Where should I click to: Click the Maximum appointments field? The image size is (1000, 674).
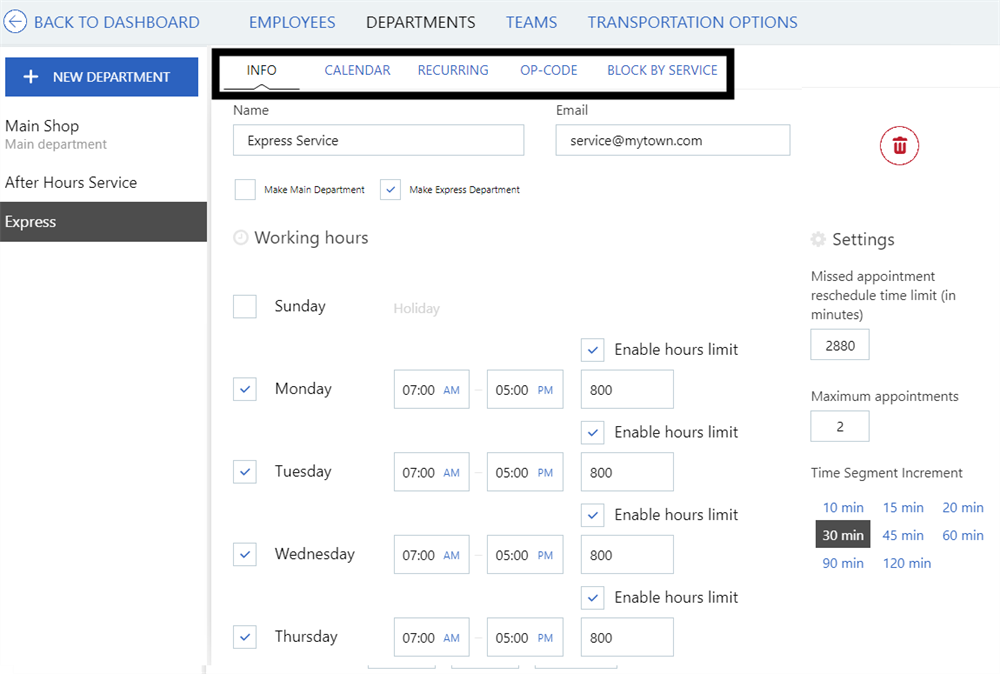(840, 426)
